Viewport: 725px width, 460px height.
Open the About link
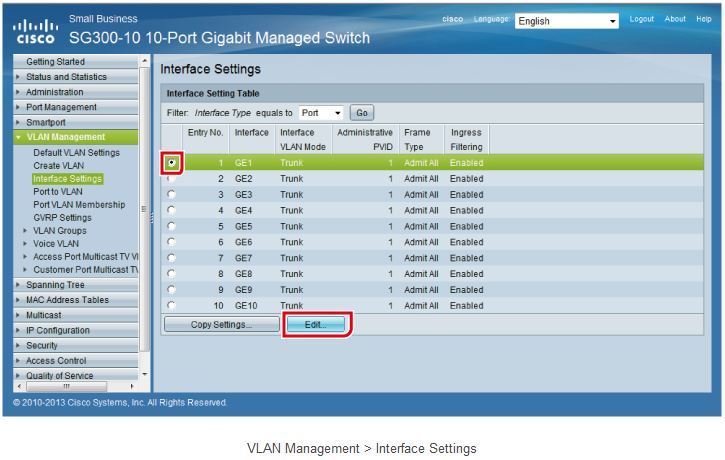click(675, 19)
